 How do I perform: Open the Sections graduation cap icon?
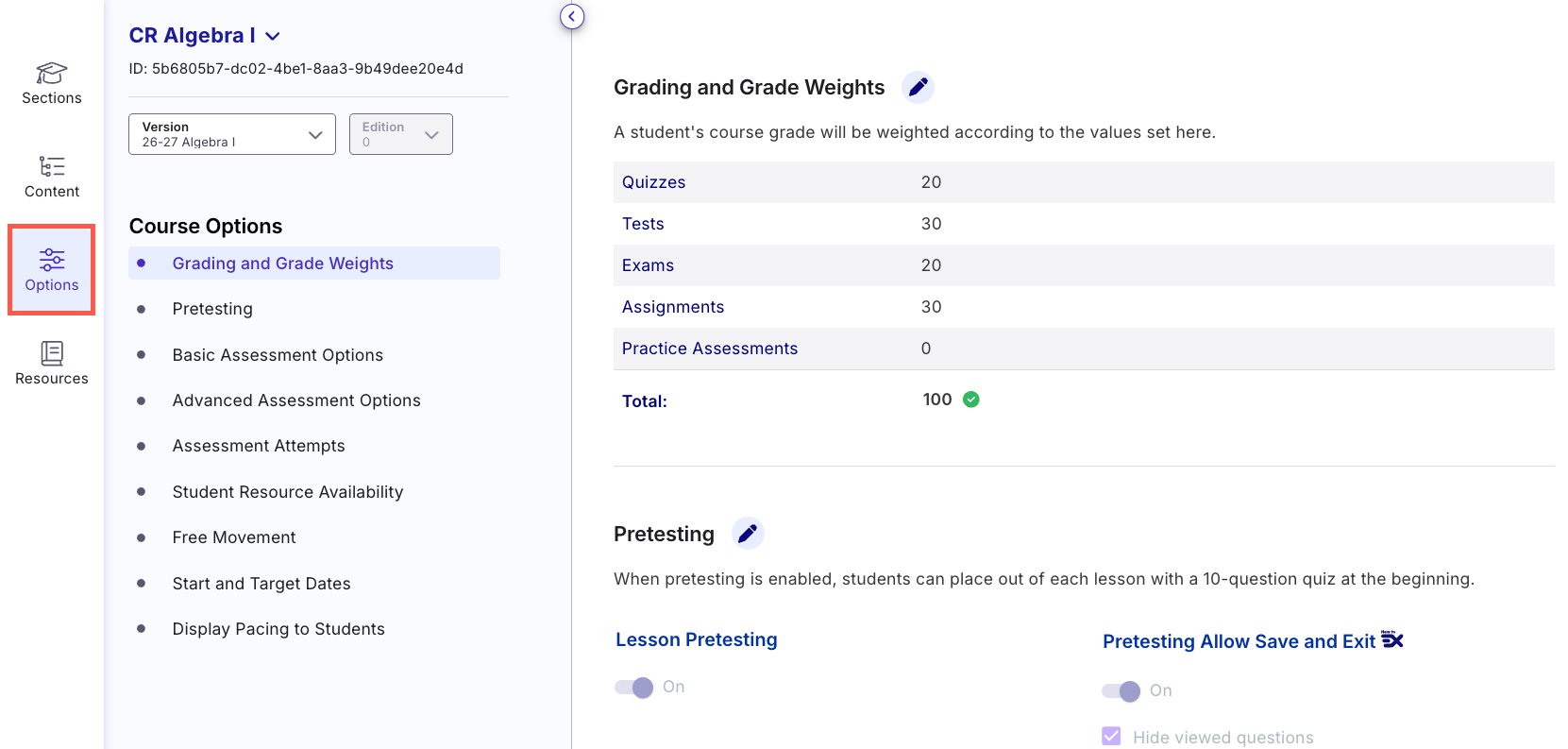coord(52,73)
